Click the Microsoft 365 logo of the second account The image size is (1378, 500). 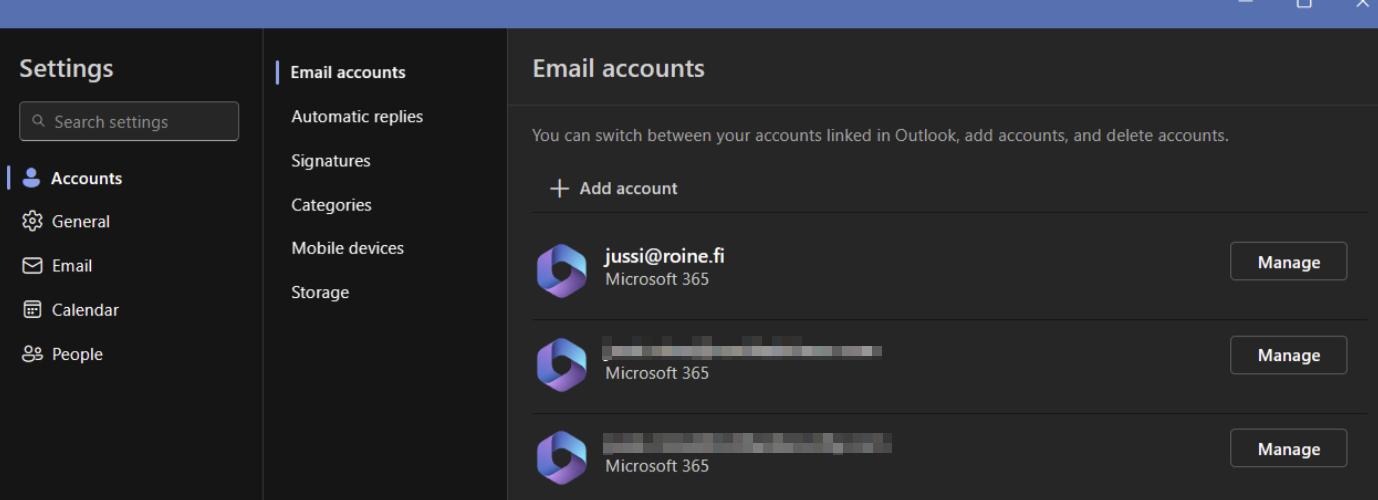point(561,364)
